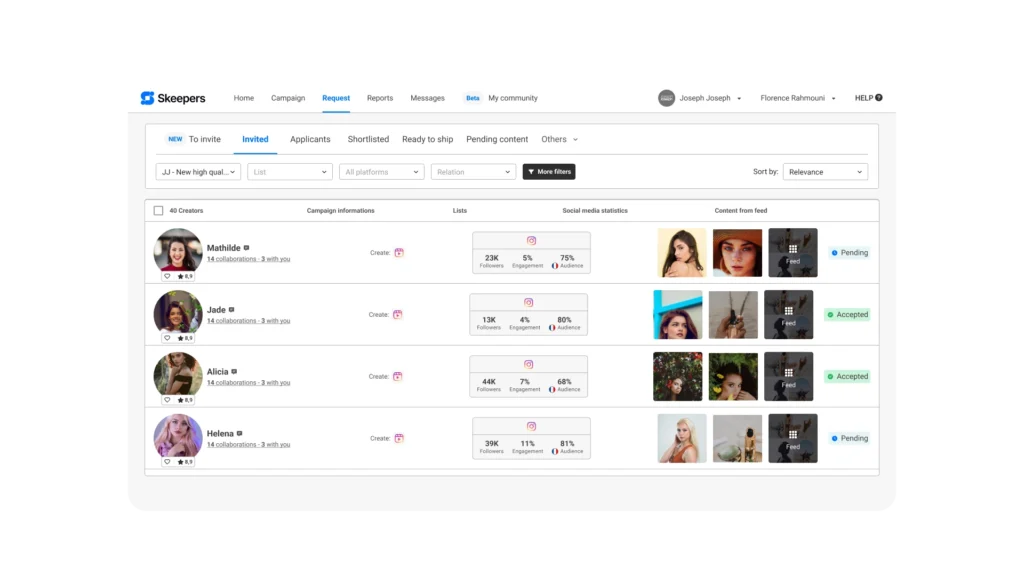
Task: Open Alicia's first feed photo with flowers
Action: (x=678, y=377)
